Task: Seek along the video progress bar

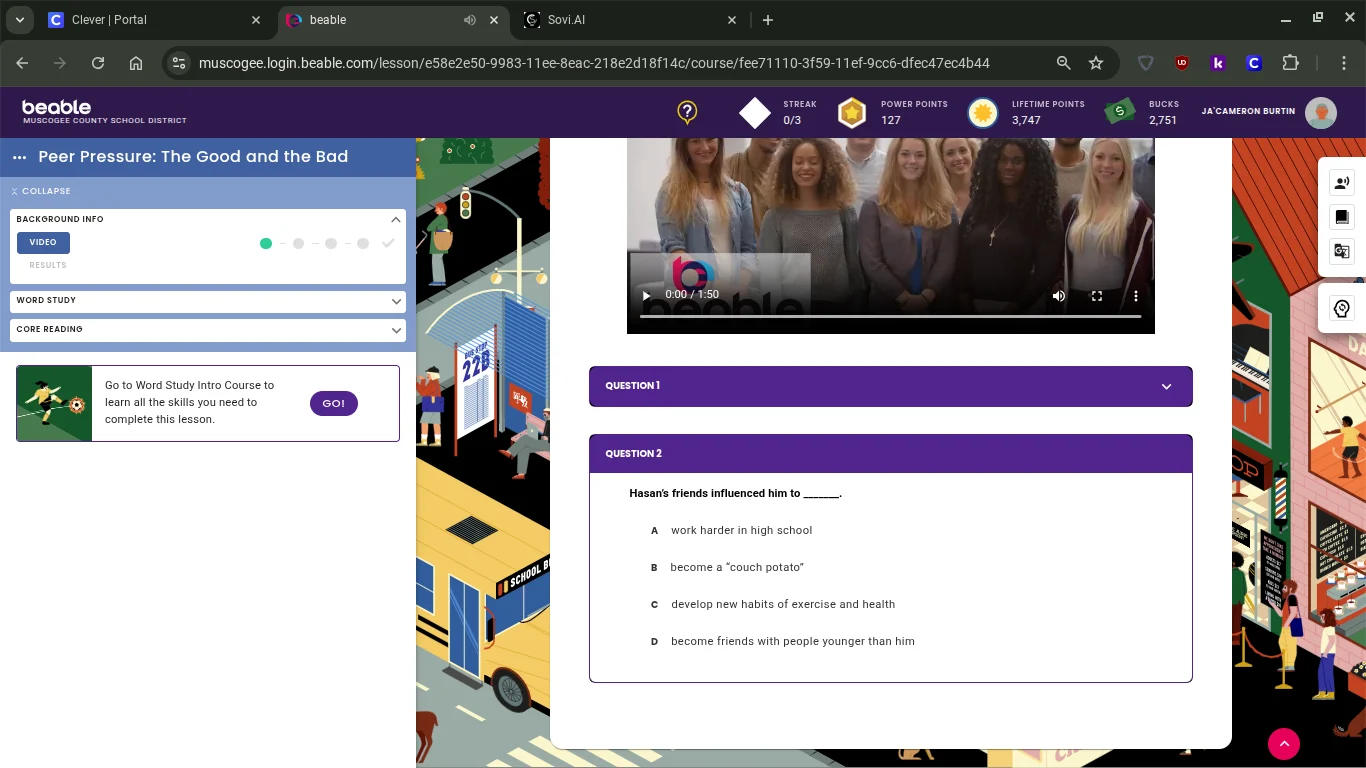Action: tap(890, 316)
